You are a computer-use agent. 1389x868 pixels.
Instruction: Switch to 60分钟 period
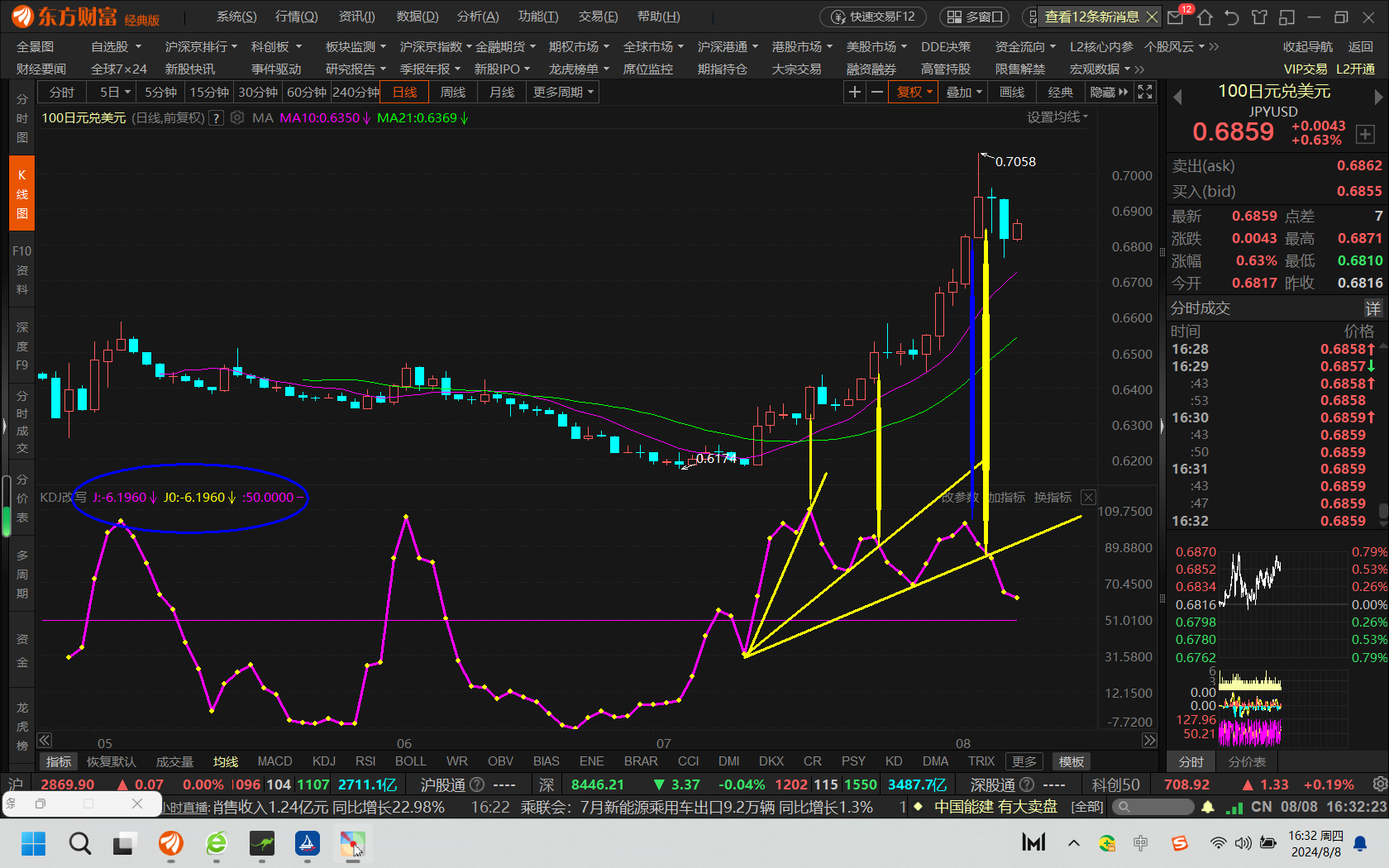coord(307,92)
